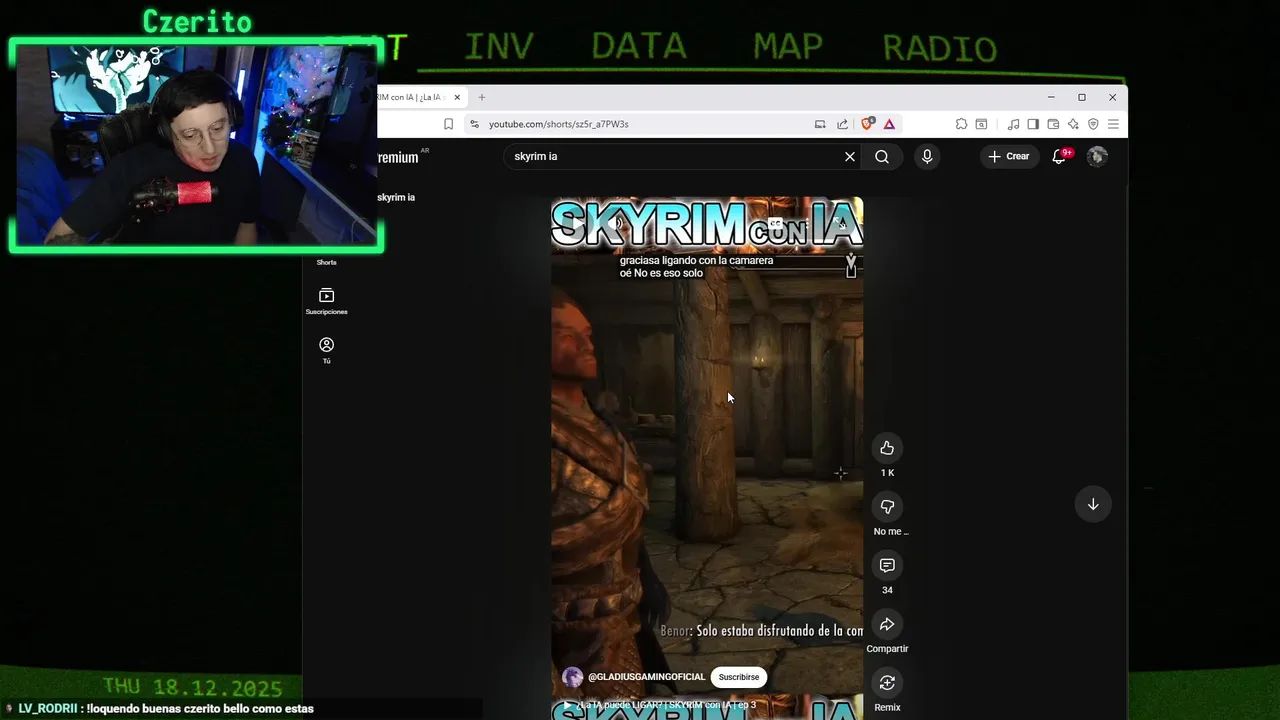Clear the search text with X
1280x720 pixels.
point(850,156)
